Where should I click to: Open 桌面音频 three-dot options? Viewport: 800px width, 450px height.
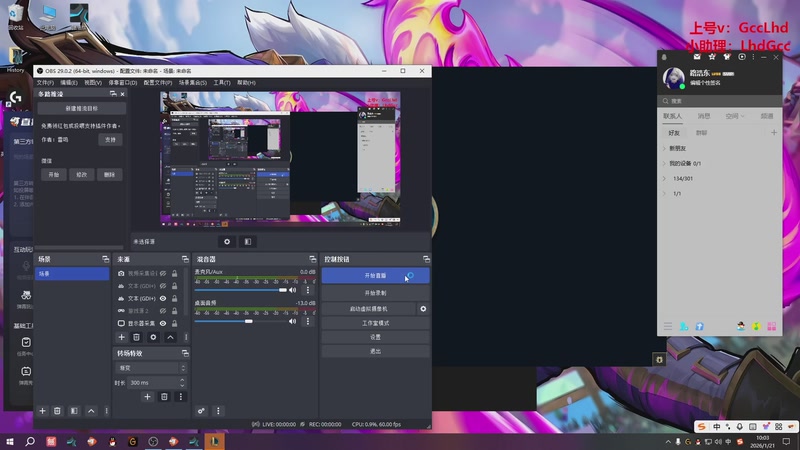[x=308, y=321]
